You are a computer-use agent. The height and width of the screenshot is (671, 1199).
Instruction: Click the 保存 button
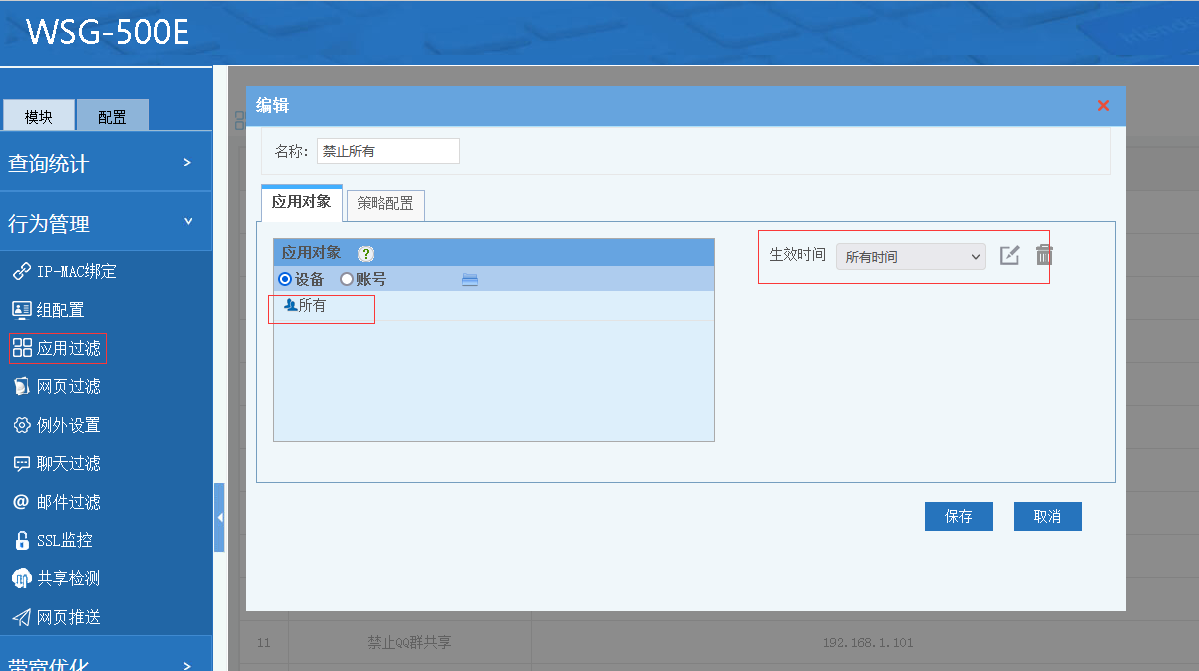[x=958, y=516]
